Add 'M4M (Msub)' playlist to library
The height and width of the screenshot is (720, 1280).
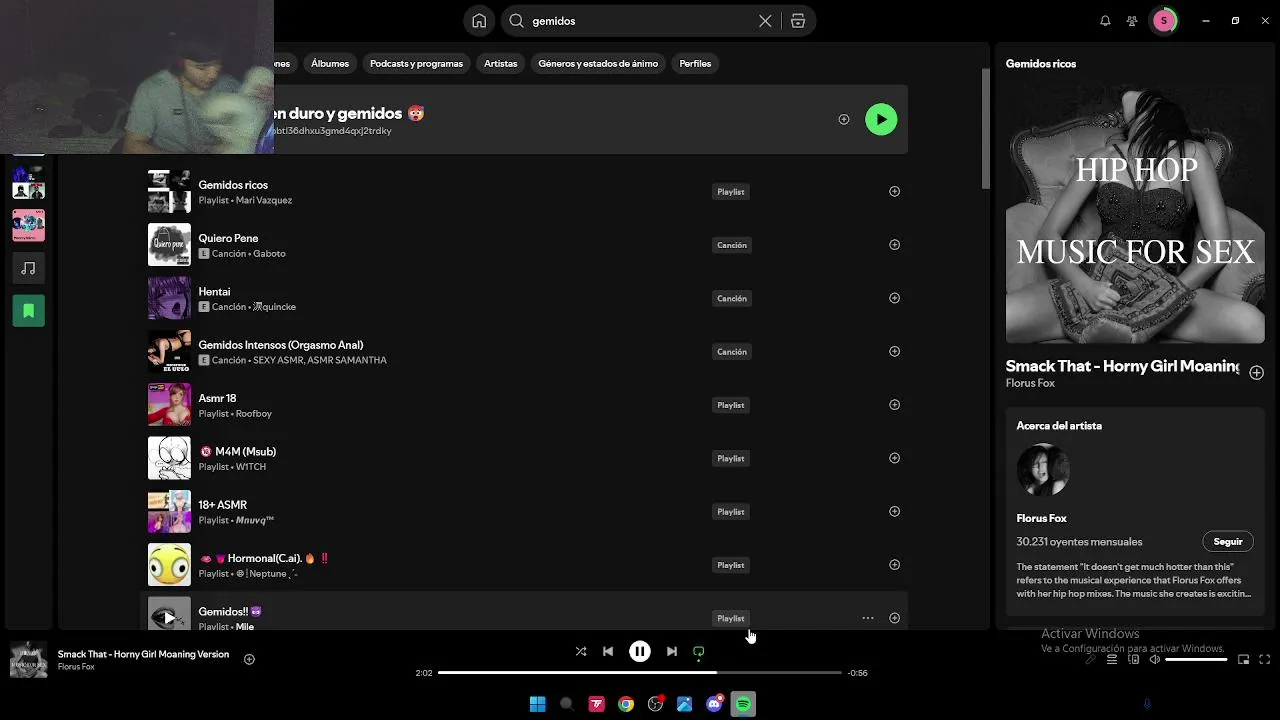tap(894, 458)
